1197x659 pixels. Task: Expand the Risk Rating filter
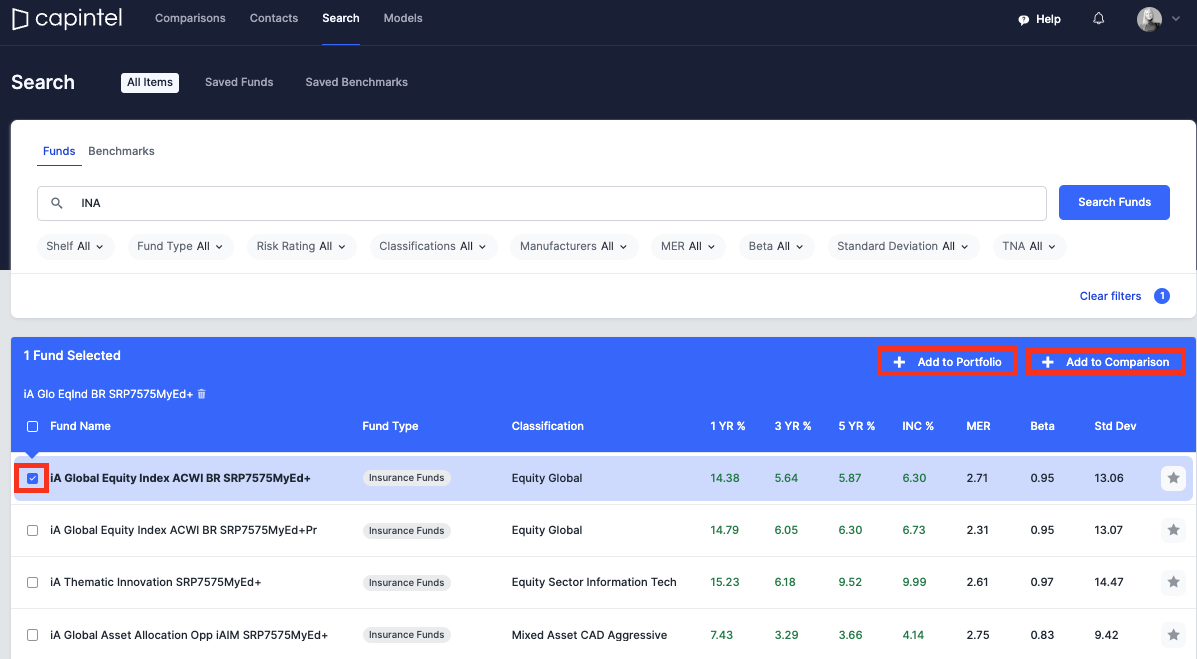coord(302,246)
